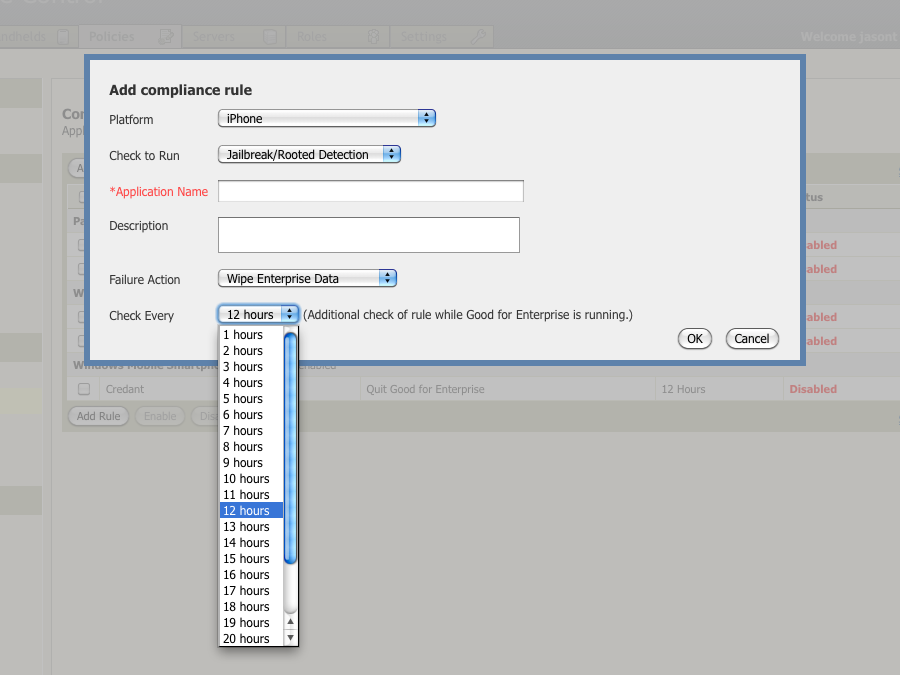
Task: Click the hours list scrollbar thumb
Action: (290, 448)
